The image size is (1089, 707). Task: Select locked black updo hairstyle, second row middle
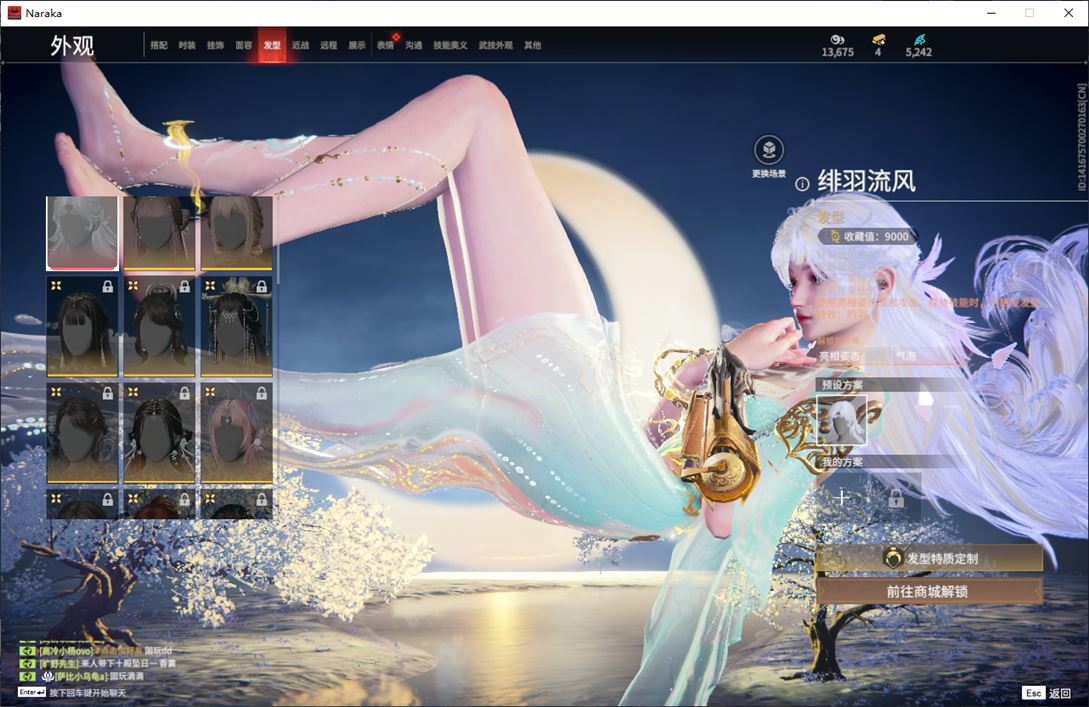tap(159, 326)
